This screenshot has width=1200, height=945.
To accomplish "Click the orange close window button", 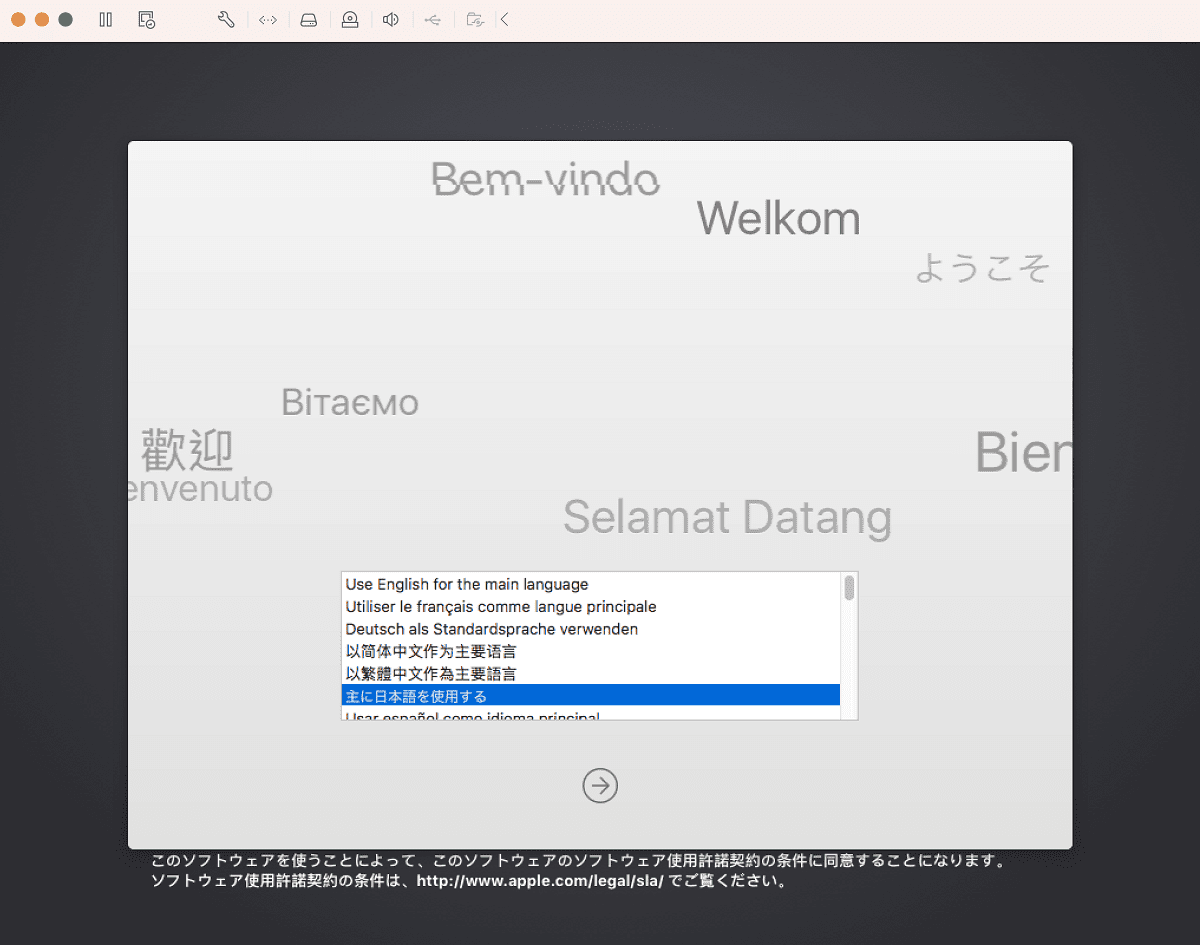I will [x=18, y=19].
